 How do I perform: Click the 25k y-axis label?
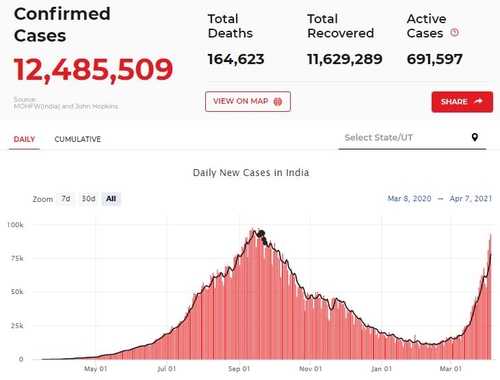(x=17, y=326)
